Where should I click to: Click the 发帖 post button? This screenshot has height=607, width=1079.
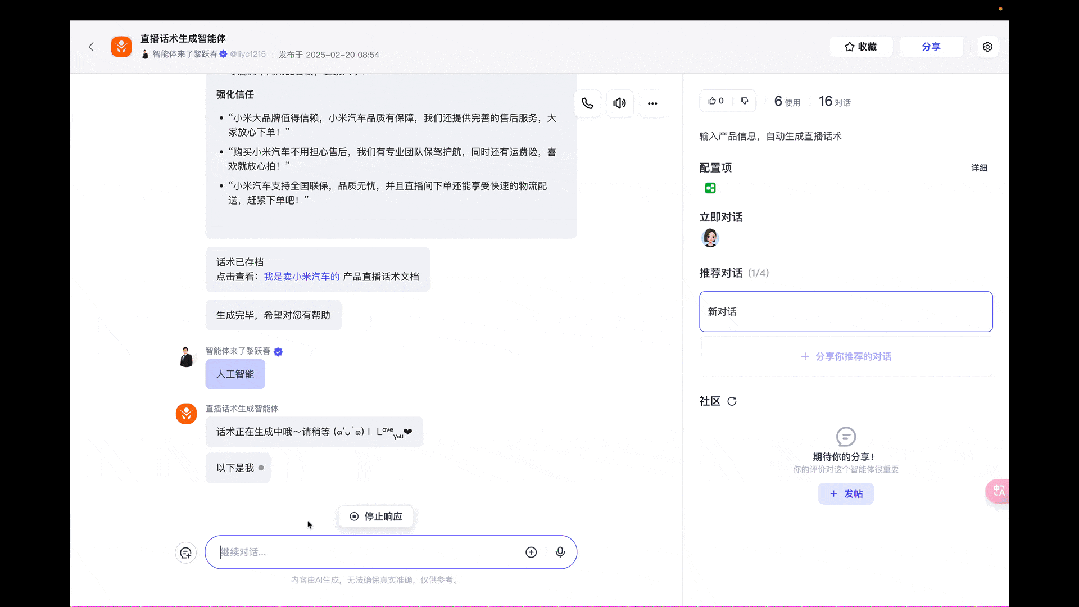[846, 493]
